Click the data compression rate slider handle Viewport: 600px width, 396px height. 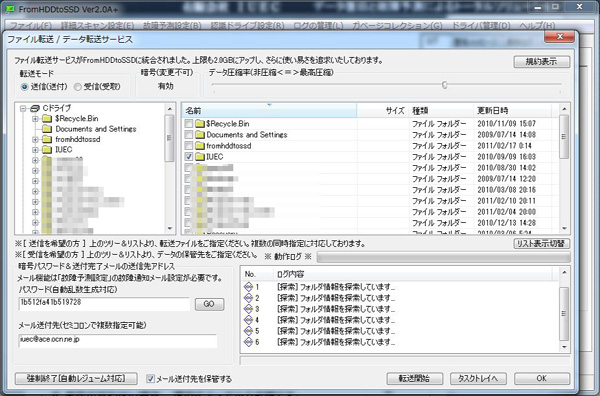444,85
